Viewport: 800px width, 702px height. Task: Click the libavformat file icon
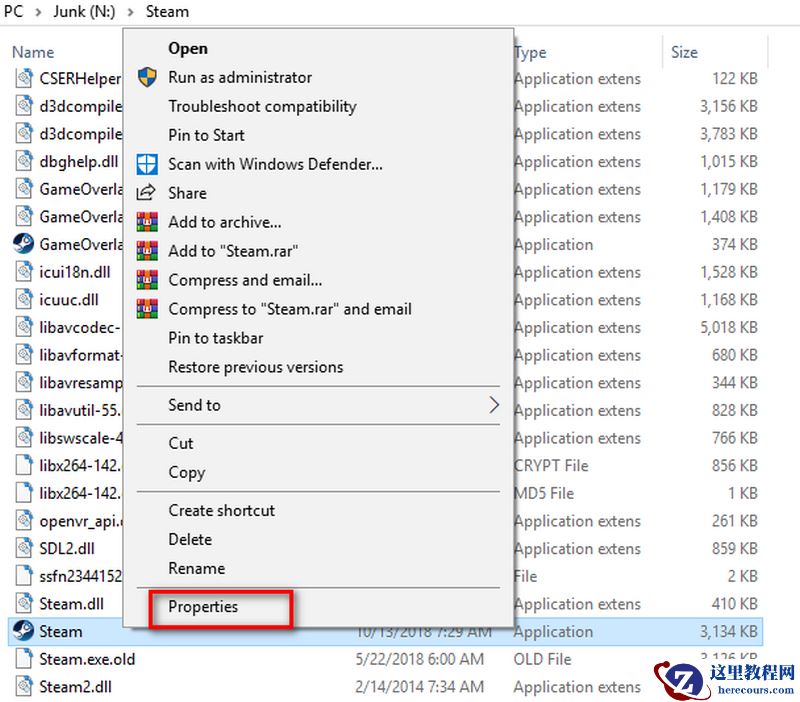23,355
